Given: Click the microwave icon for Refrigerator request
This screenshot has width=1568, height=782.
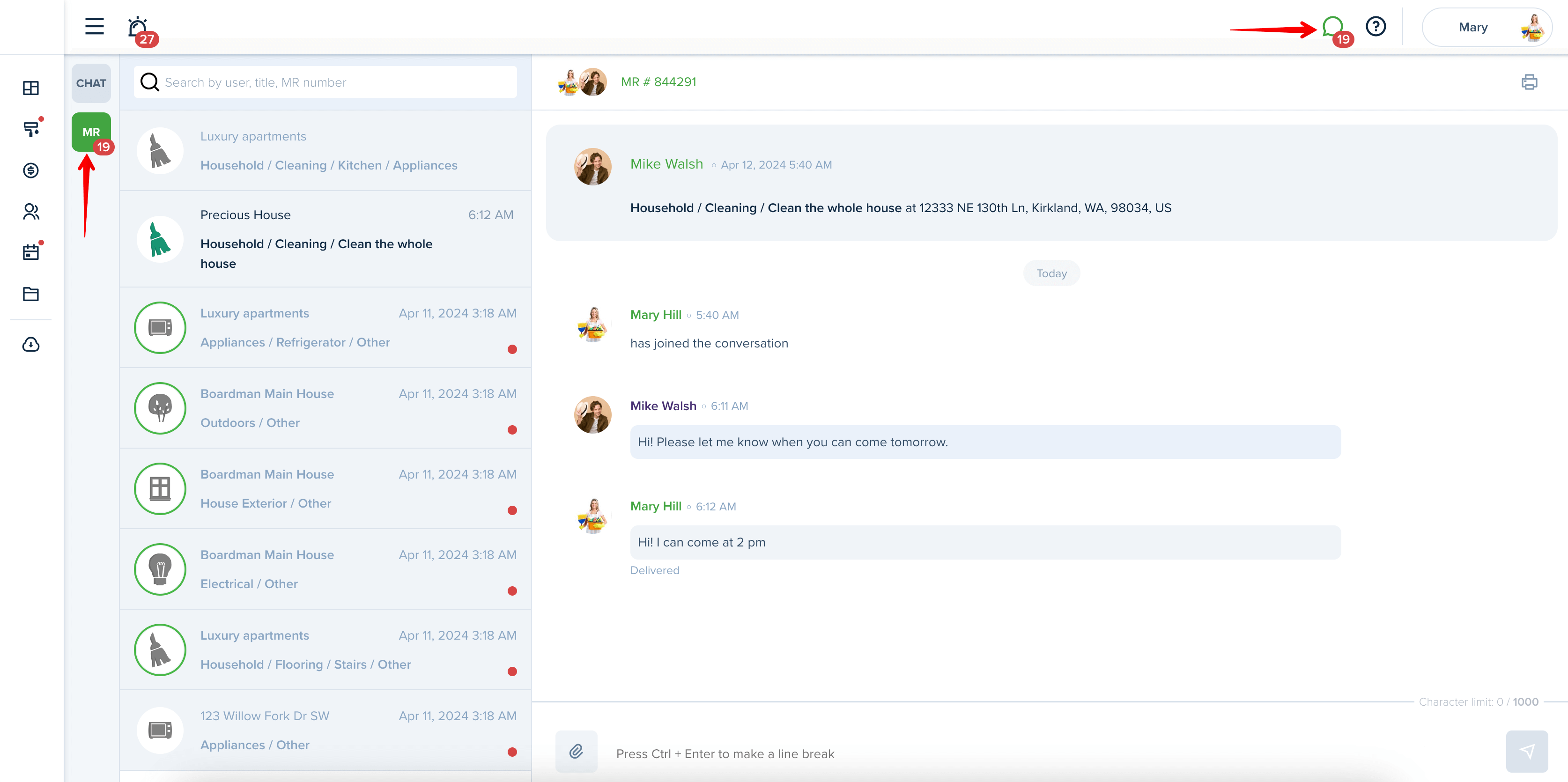Looking at the screenshot, I should 160,327.
